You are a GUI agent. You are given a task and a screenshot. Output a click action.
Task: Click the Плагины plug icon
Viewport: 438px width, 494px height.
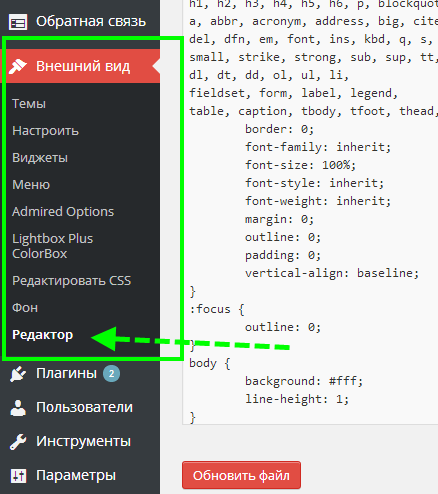(x=18, y=374)
